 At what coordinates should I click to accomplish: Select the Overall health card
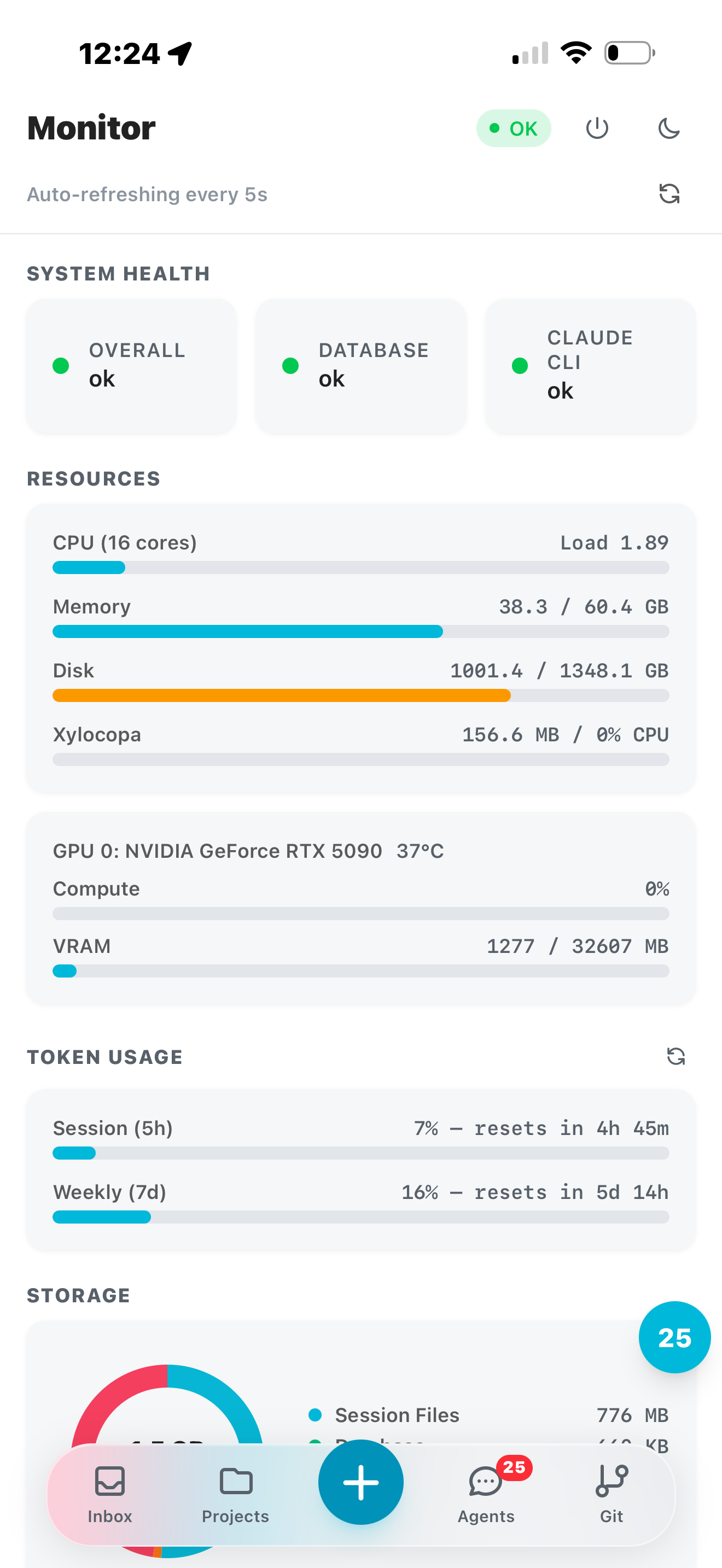[x=131, y=366]
